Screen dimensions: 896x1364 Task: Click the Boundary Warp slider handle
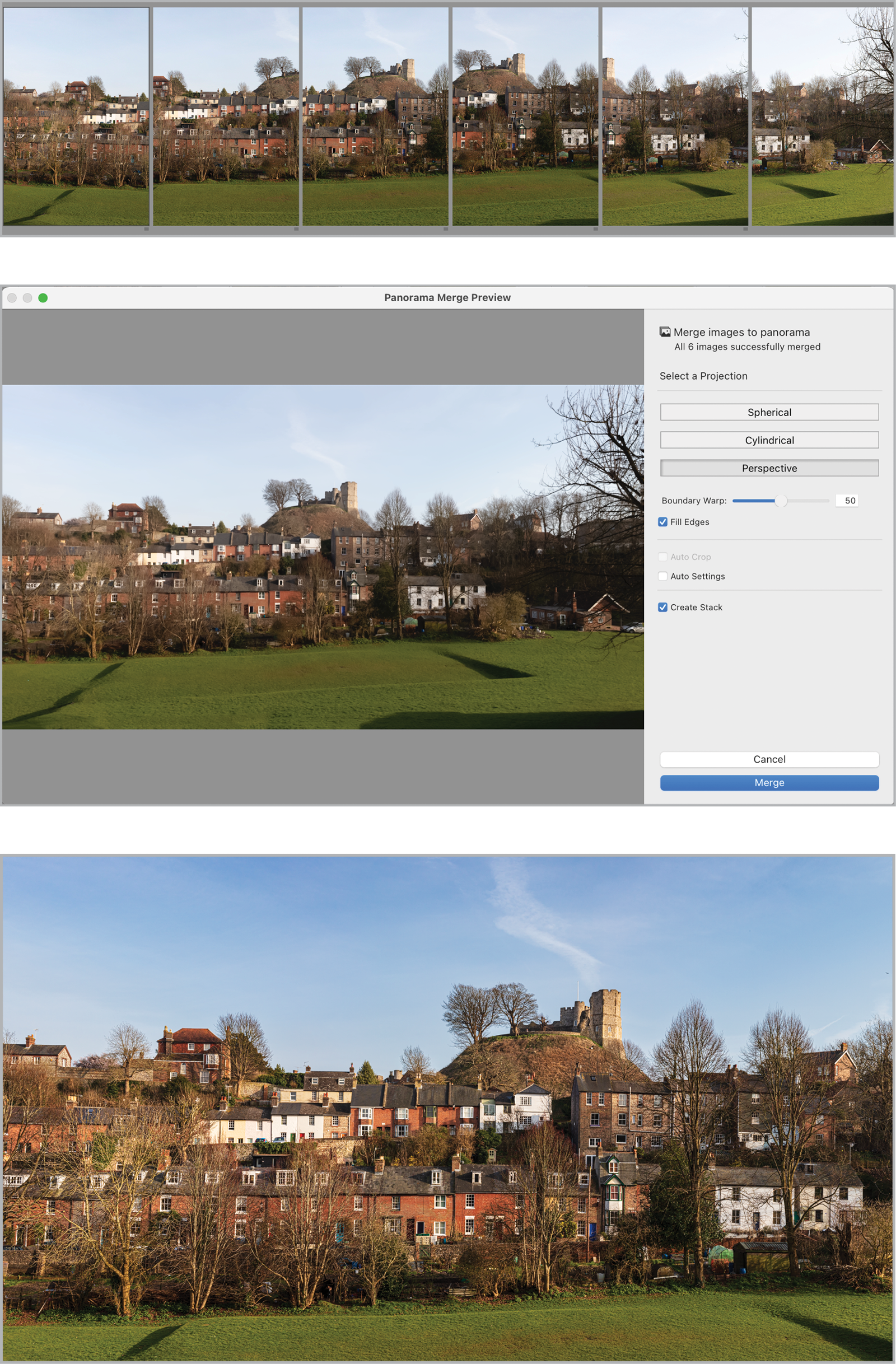point(780,501)
